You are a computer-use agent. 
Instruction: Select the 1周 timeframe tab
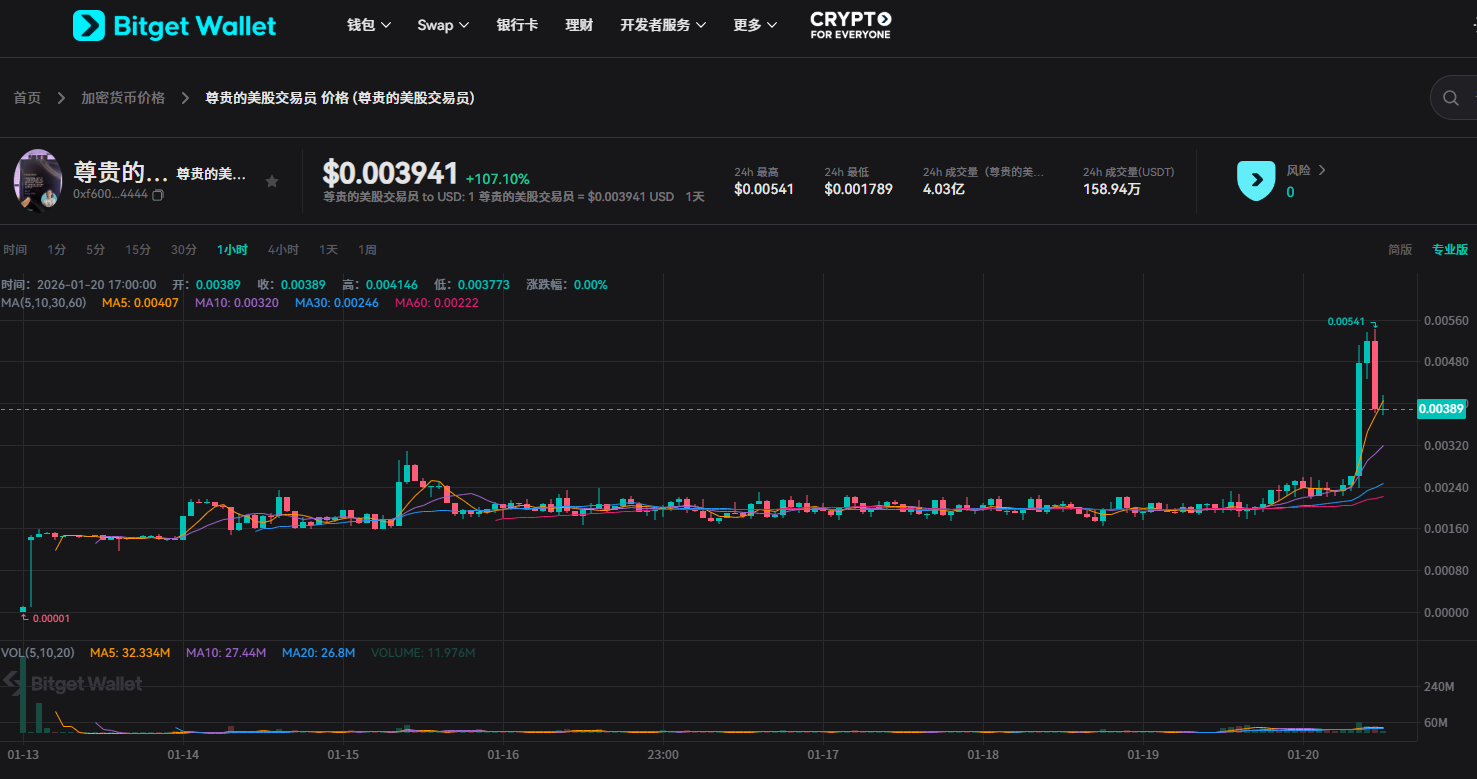click(367, 249)
